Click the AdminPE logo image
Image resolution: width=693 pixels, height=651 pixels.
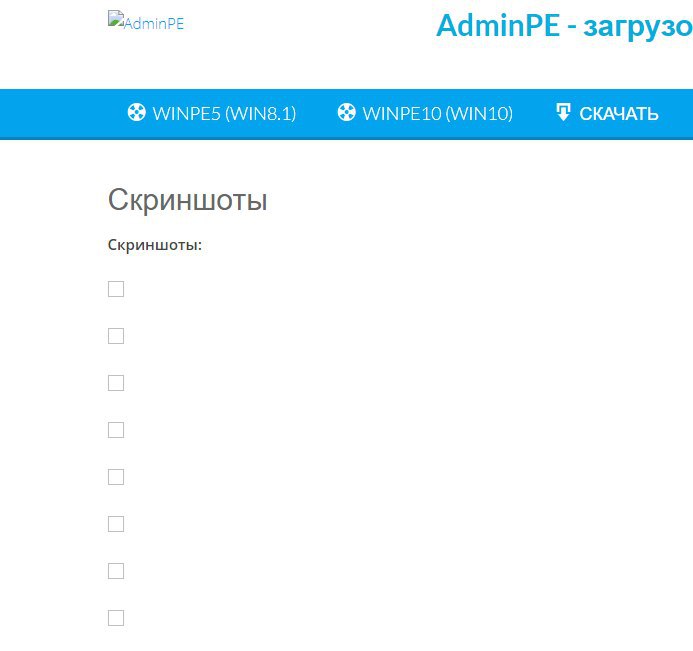(146, 20)
